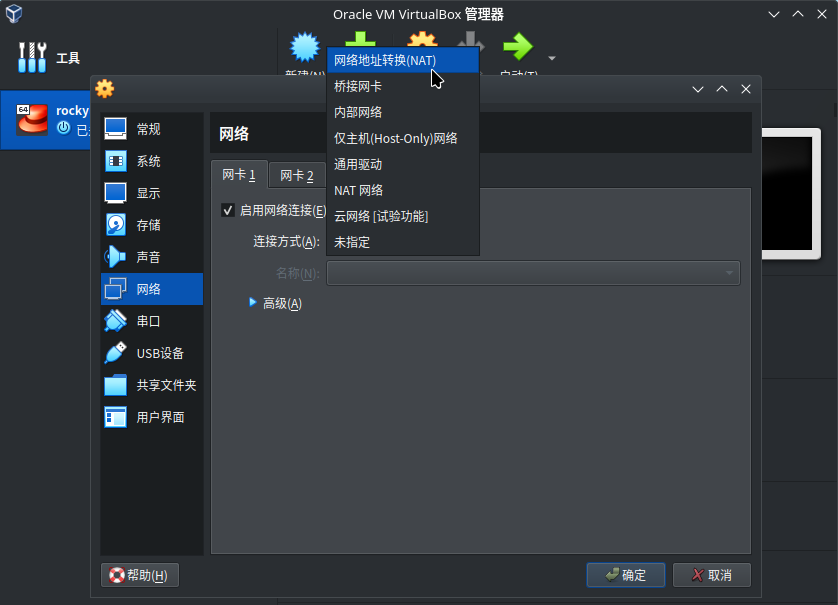The width and height of the screenshot is (838, 605).
Task: Click the 连接方式(A) label
Action: point(286,242)
